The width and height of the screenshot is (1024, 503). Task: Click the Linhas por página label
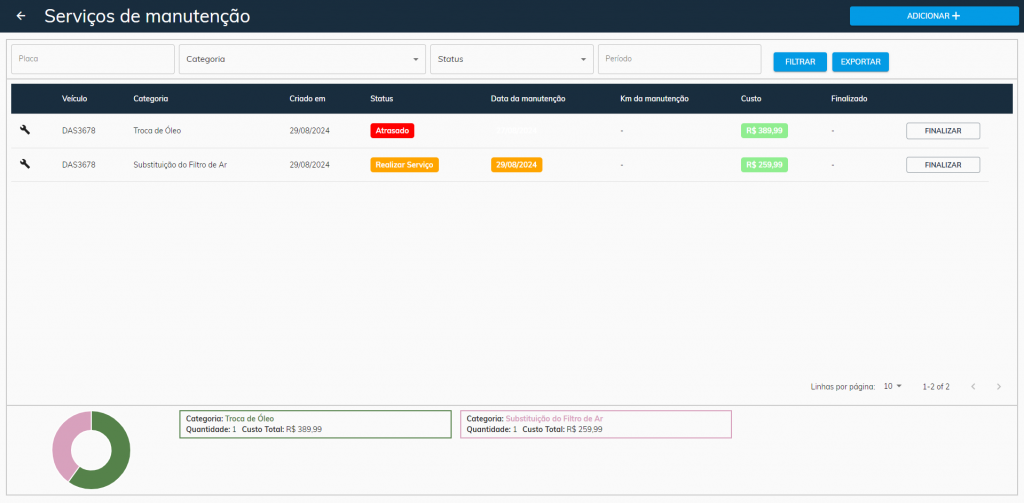(x=842, y=387)
